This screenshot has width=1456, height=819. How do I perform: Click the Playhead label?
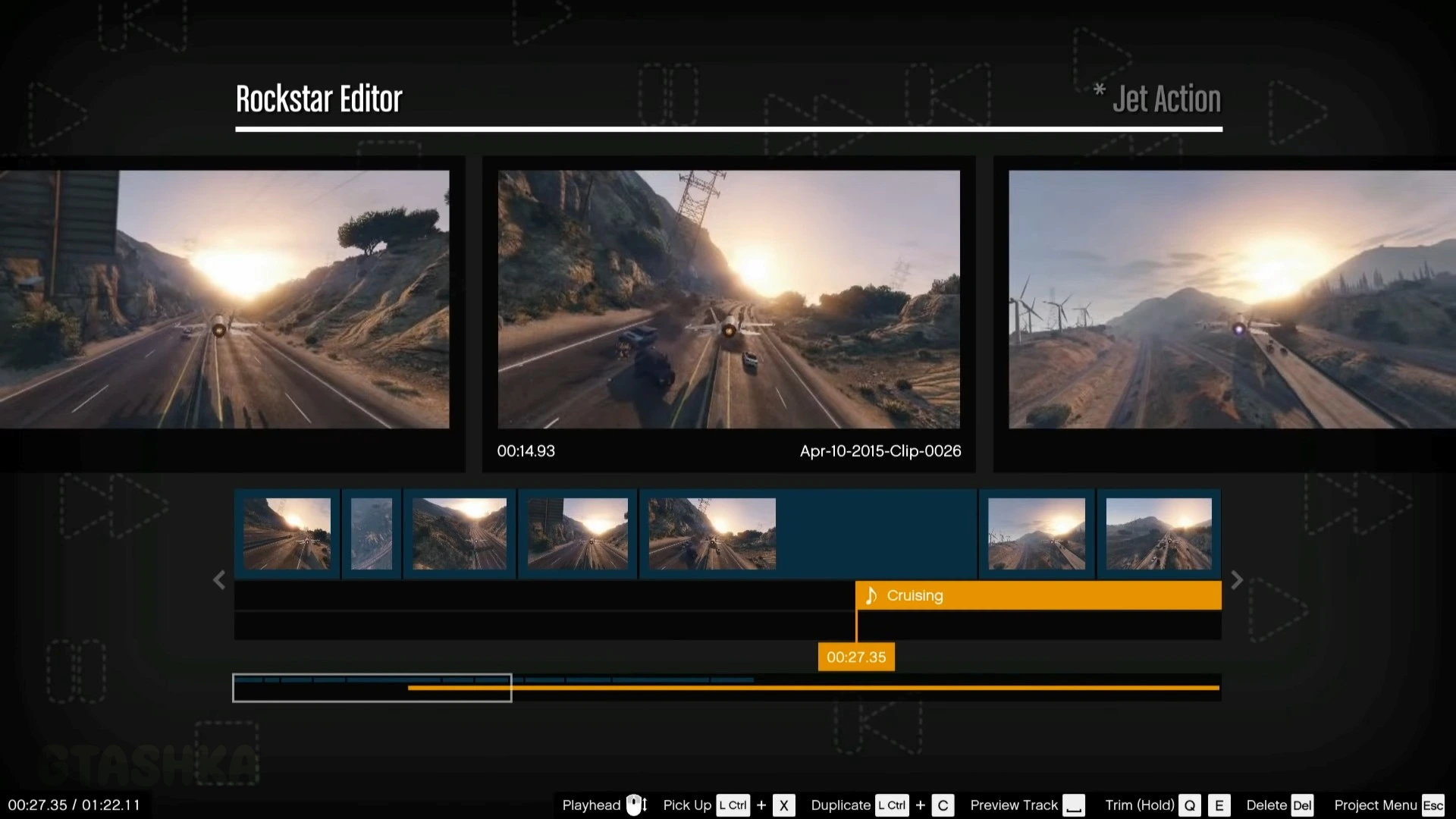(x=591, y=805)
